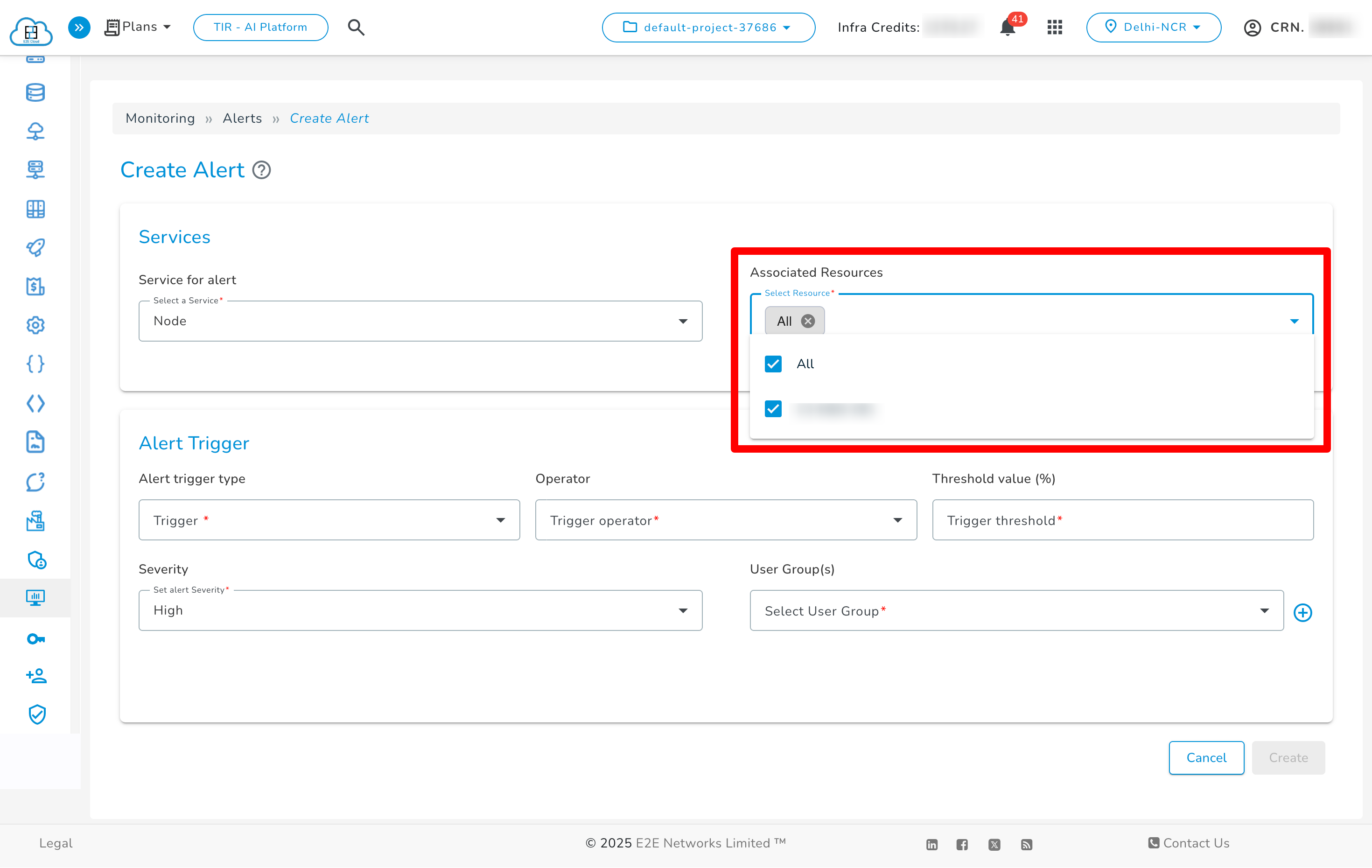Open the Create Alert help question mark
Screen dimensions: 1372x868
tap(261, 170)
